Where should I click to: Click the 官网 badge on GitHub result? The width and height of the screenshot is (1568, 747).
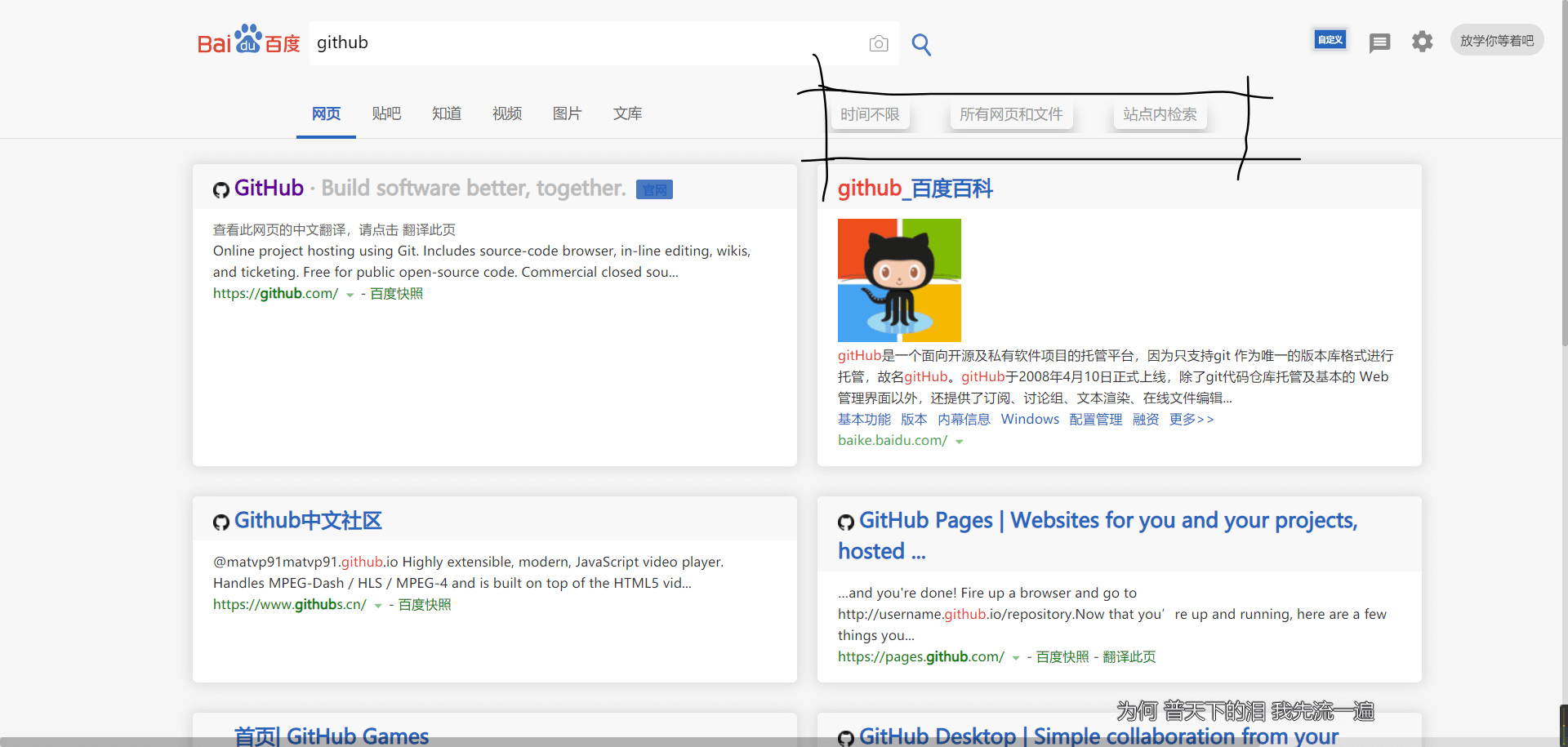[x=654, y=189]
